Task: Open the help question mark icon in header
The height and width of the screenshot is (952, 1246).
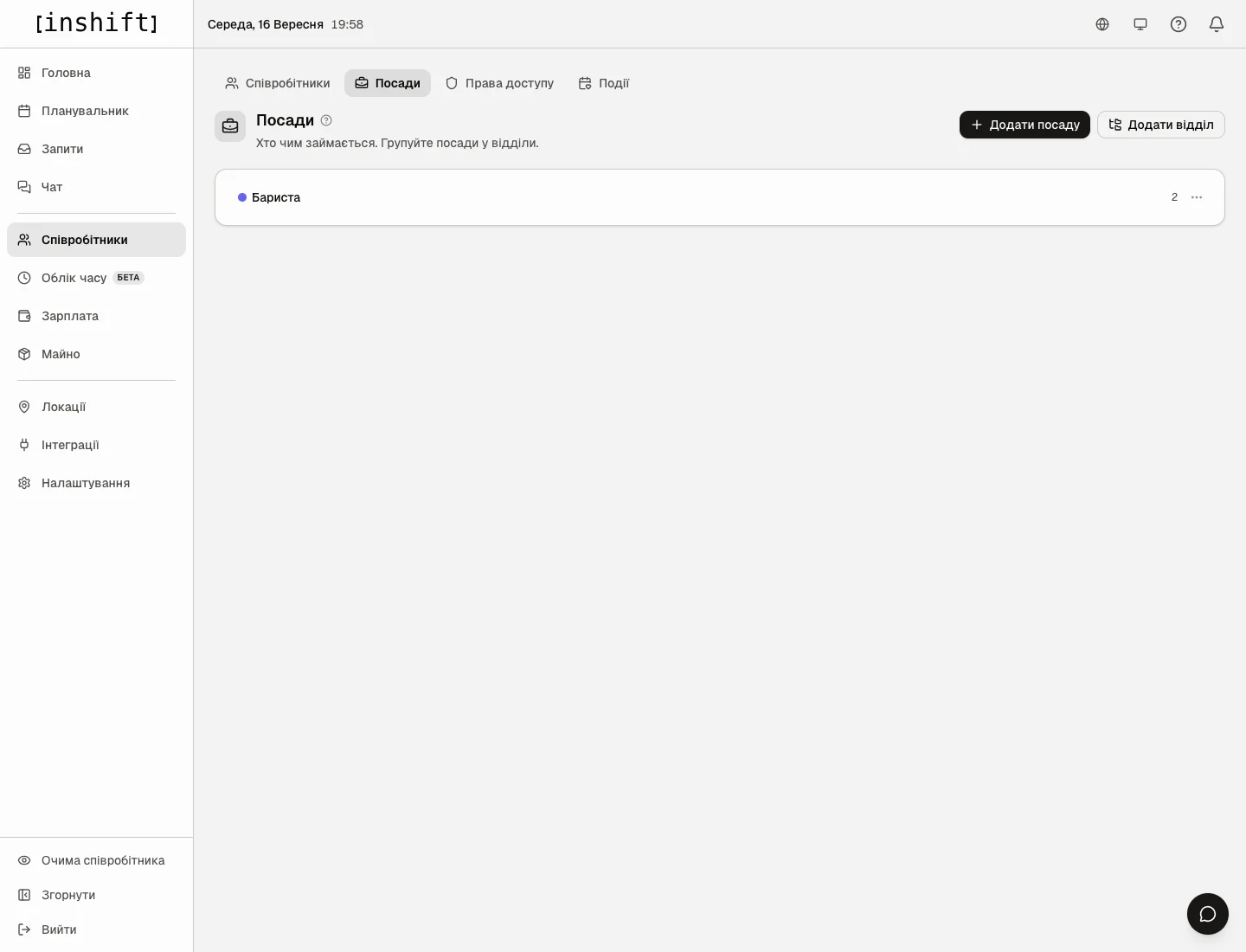Action: (x=1179, y=24)
